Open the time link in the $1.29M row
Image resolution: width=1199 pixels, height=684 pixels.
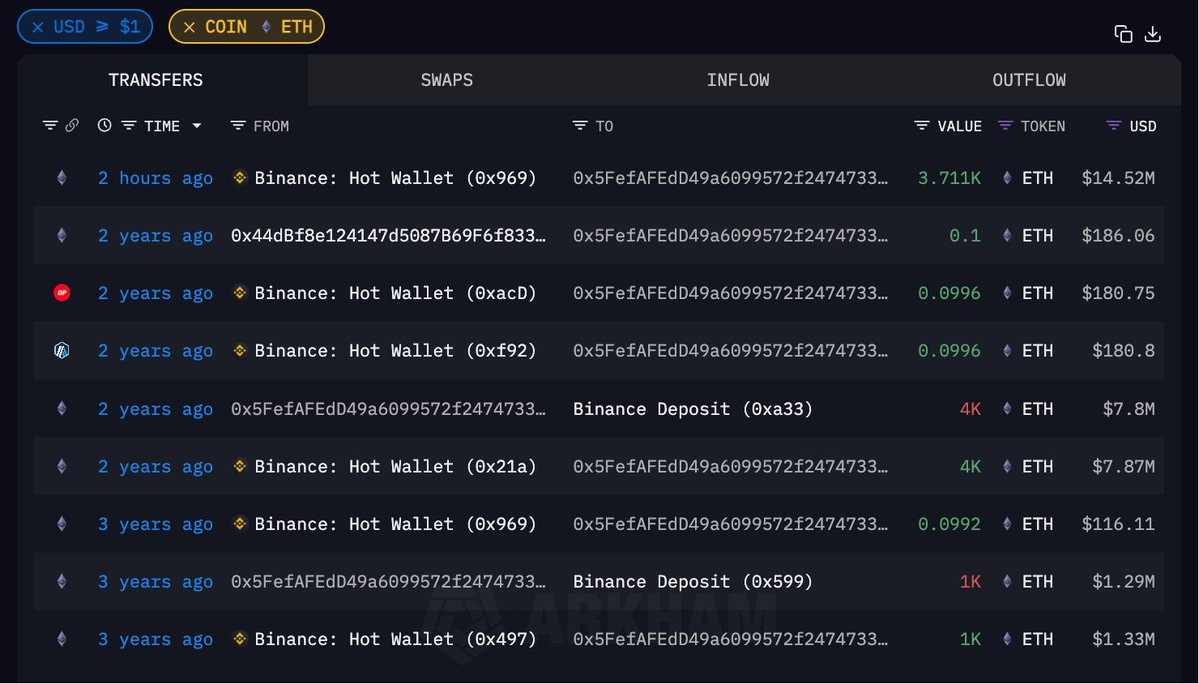click(x=155, y=582)
